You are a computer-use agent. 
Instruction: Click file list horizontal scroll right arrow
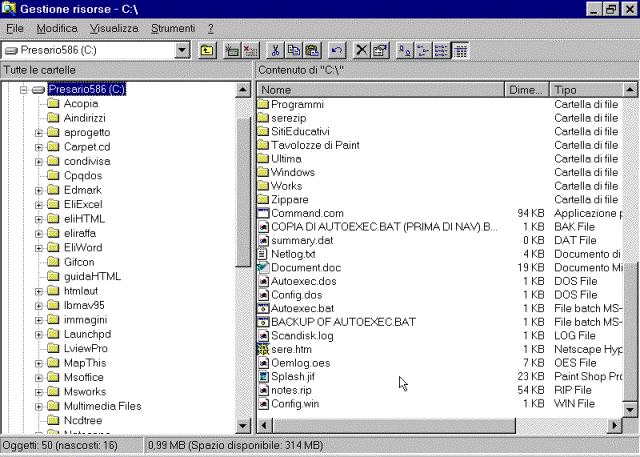[x=614, y=426]
